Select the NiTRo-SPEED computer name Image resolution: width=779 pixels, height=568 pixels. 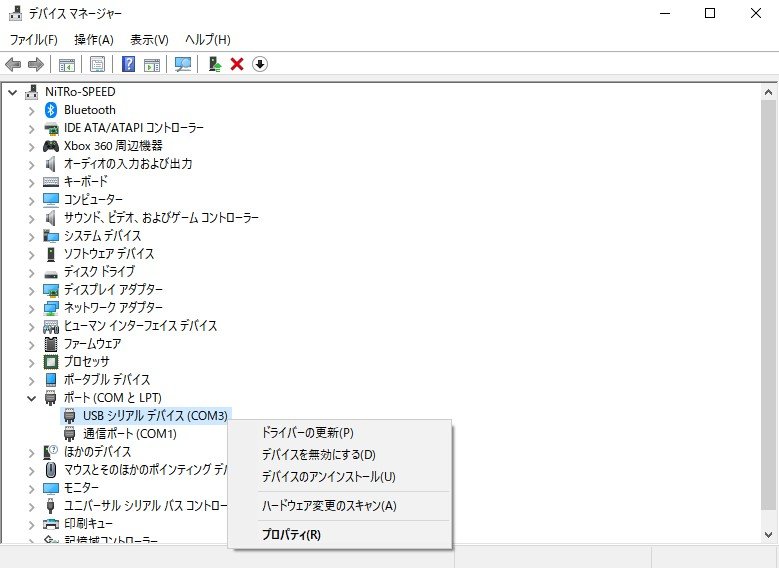click(80, 92)
